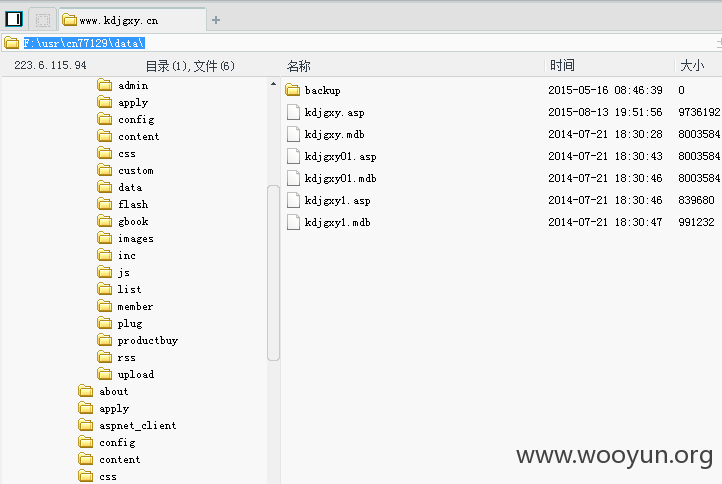Open the aspnet_client folder icon
This screenshot has width=722, height=484.
[86, 425]
